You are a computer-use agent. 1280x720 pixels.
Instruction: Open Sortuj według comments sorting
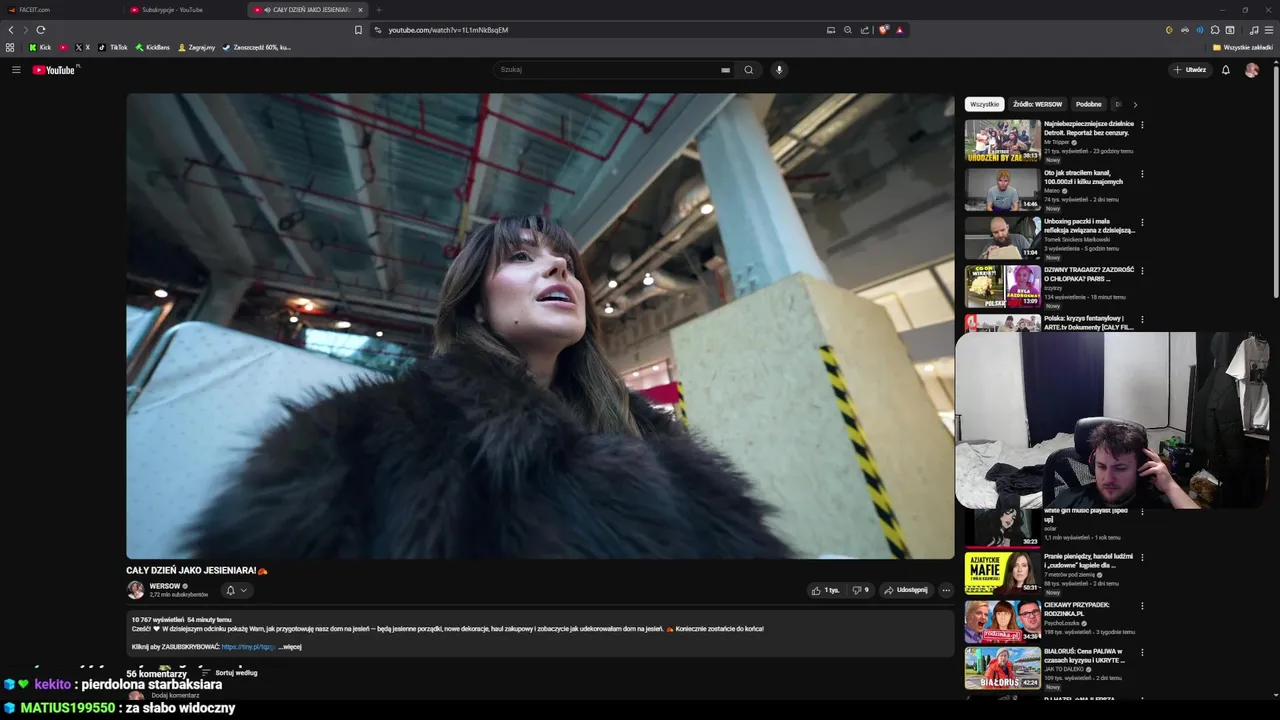click(230, 673)
